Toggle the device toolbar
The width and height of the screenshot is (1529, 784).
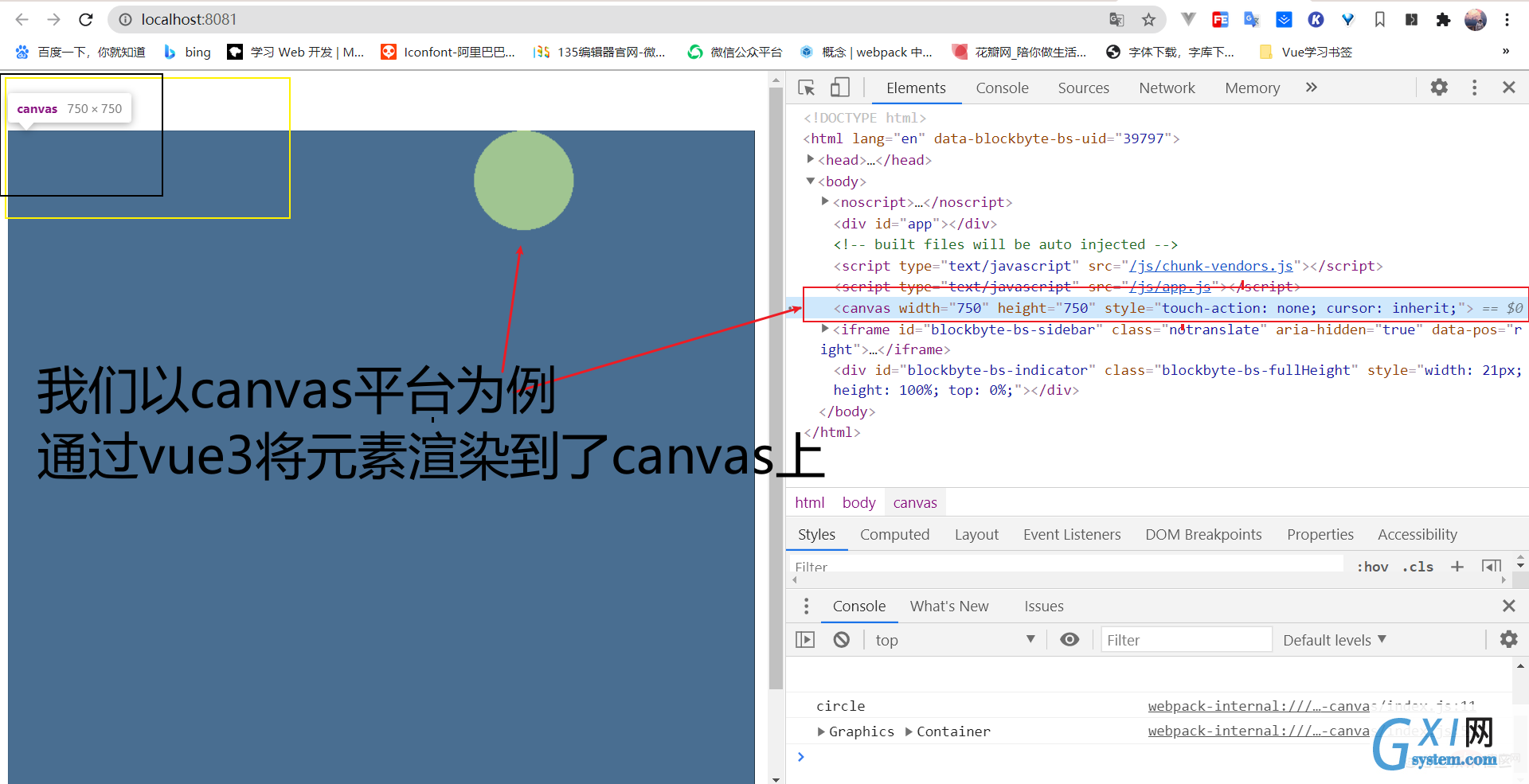coord(840,88)
